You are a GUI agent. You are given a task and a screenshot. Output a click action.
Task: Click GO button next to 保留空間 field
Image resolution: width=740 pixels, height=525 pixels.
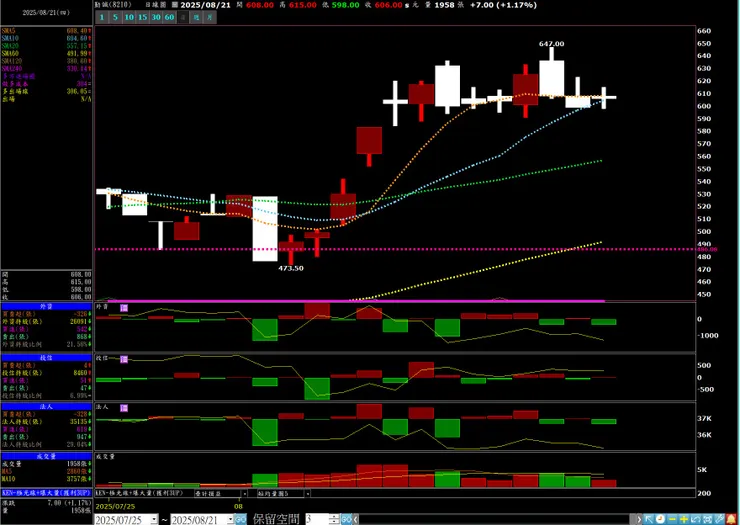[x=346, y=519]
